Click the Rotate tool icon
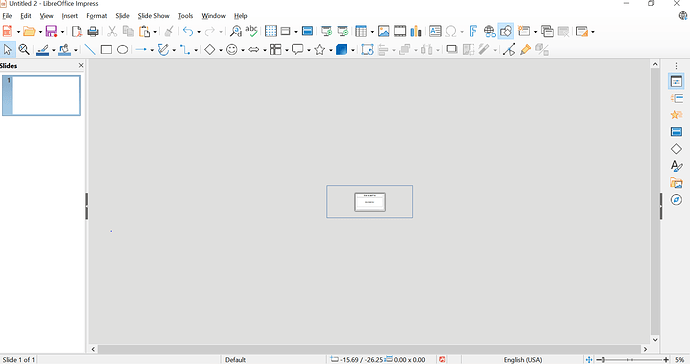This screenshot has height=364, width=690. 367,50
